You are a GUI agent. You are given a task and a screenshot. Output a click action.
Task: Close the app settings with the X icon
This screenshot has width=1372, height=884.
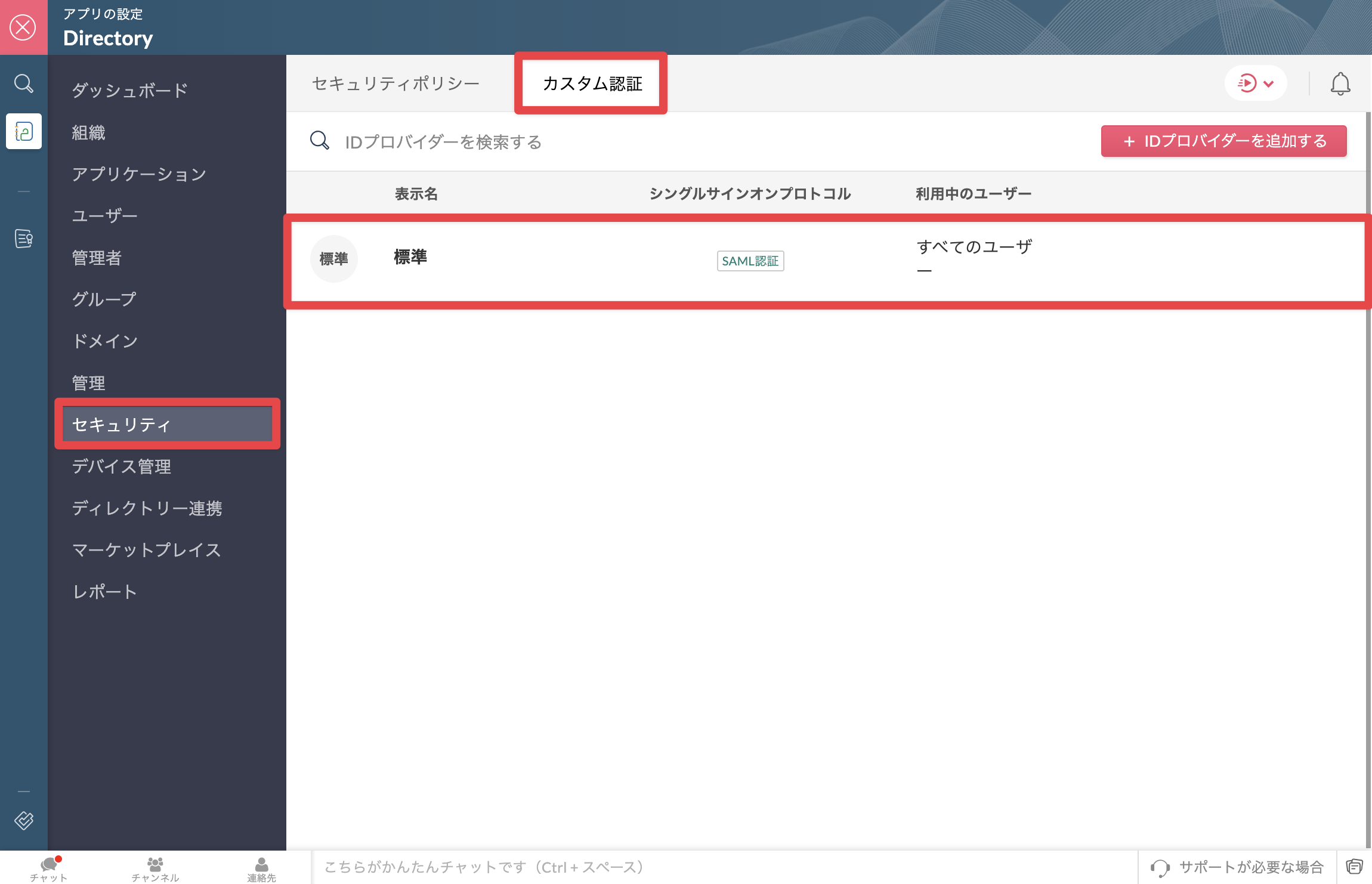23,27
